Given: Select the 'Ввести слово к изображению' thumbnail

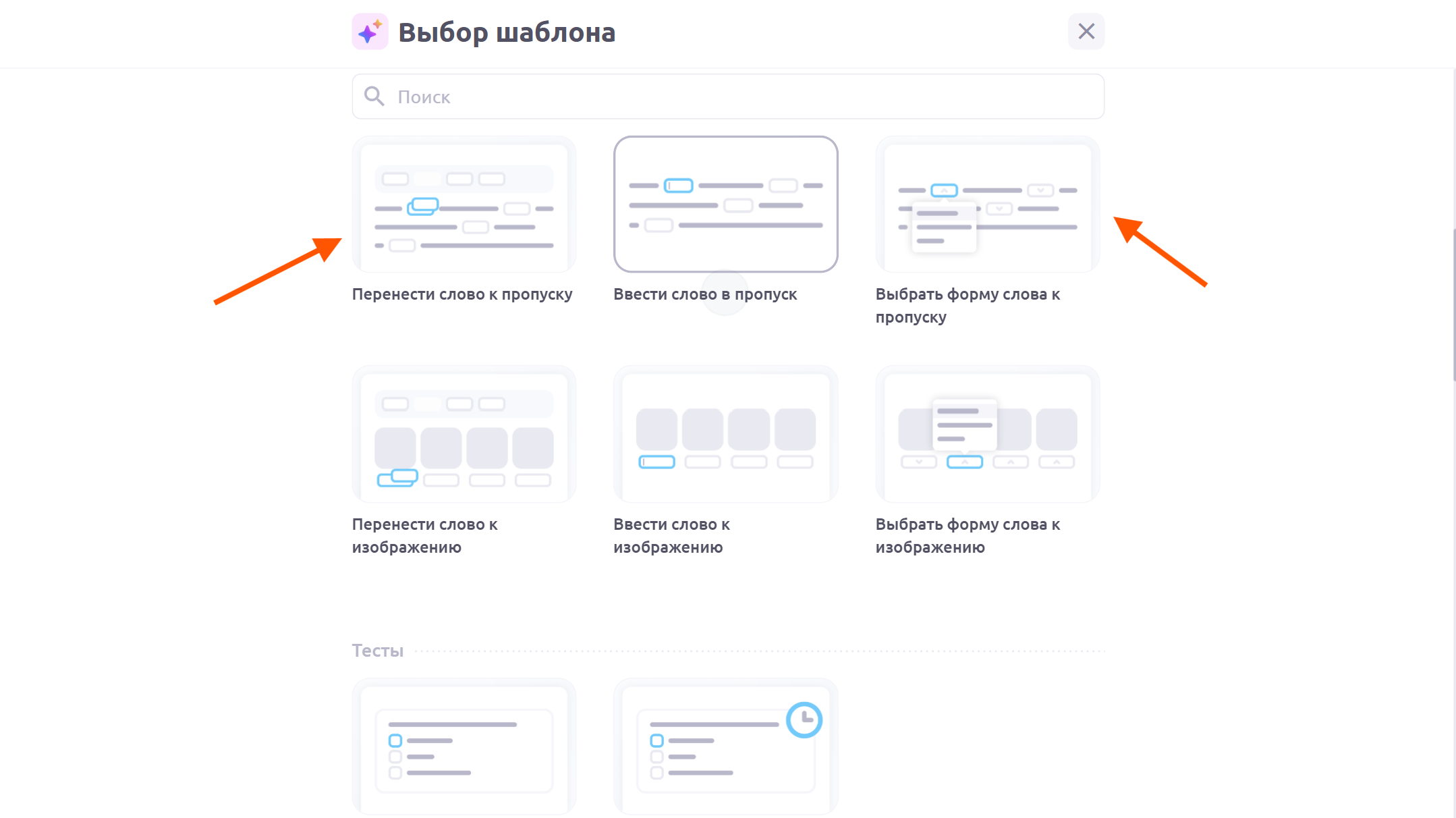Looking at the screenshot, I should point(725,434).
